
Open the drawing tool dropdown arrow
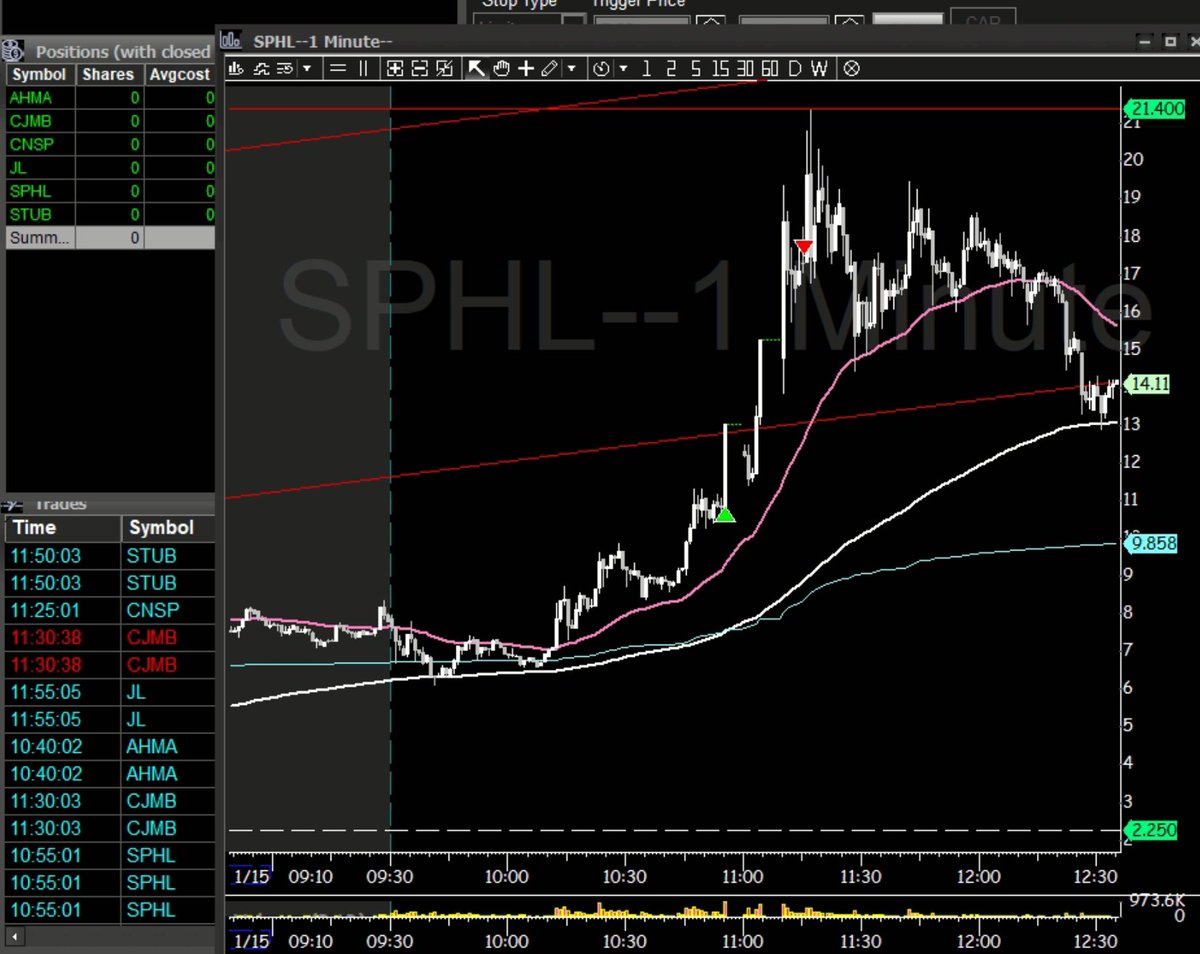point(572,68)
